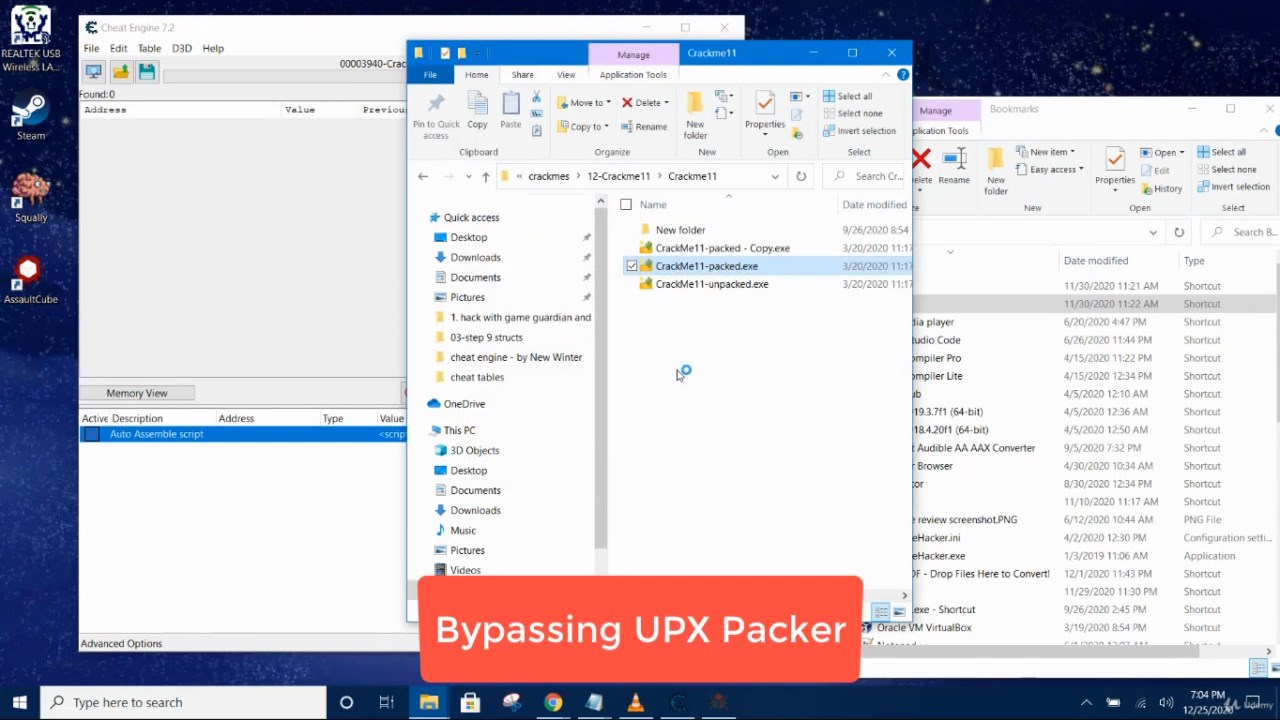Go up one folder level in Crackme11 window

(486, 177)
